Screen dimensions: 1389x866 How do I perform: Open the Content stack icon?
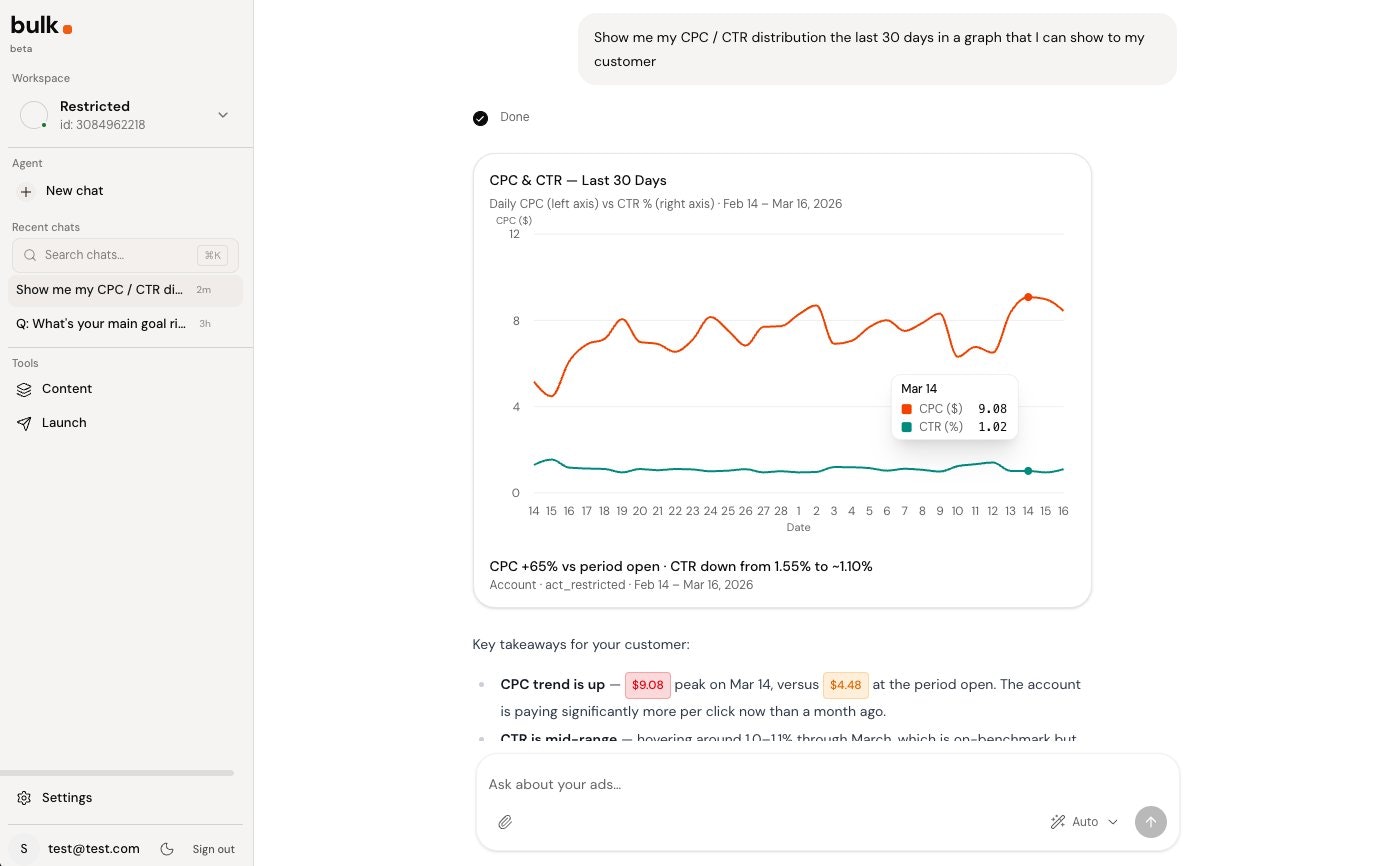(x=25, y=389)
